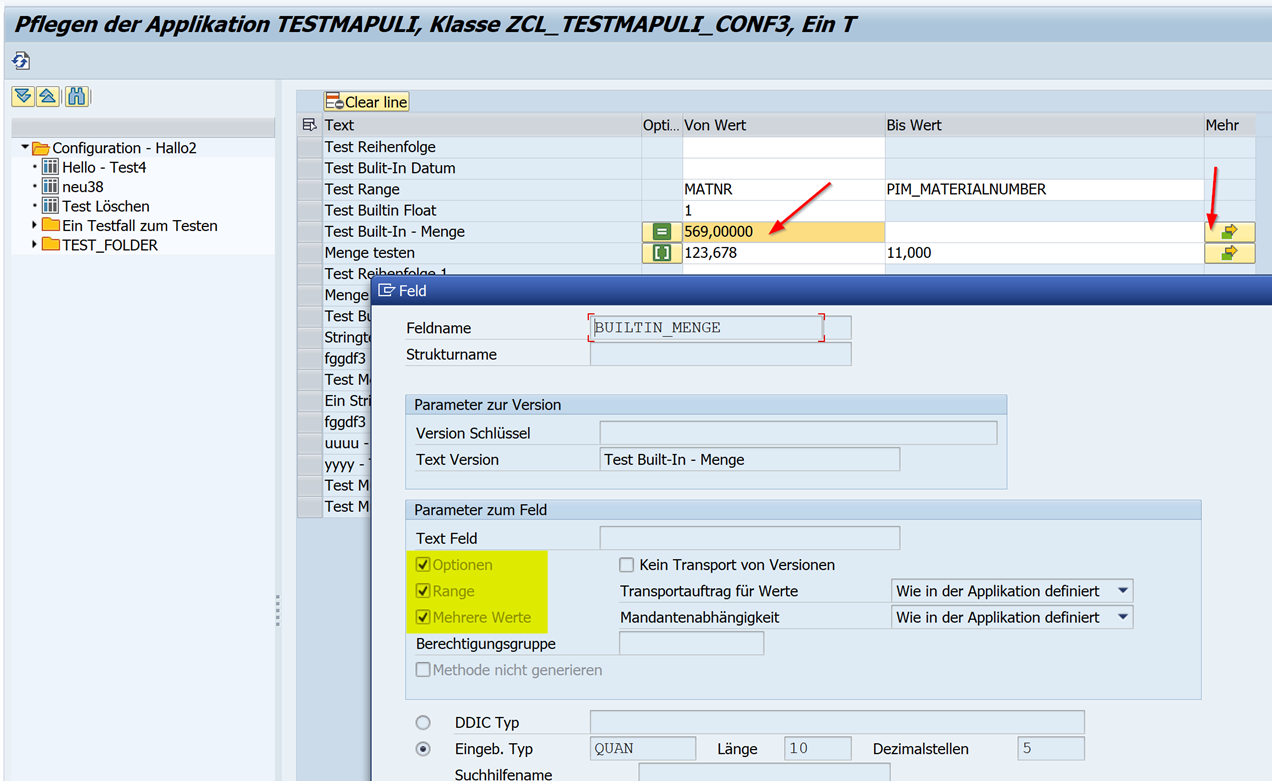Click range option icon for Menge testen
The height and width of the screenshot is (781, 1272).
pos(661,253)
